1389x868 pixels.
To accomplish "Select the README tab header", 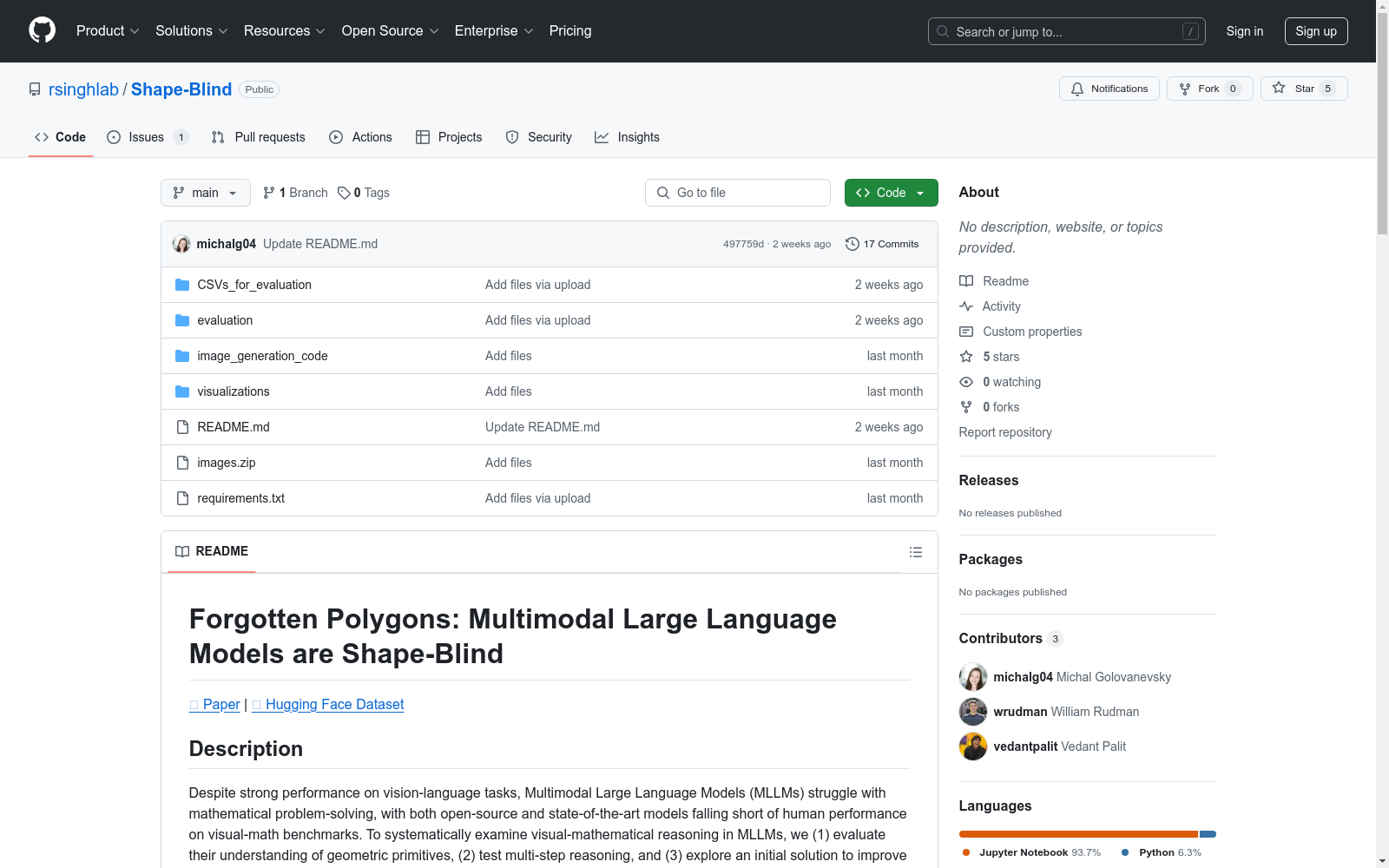I will 212,551.
